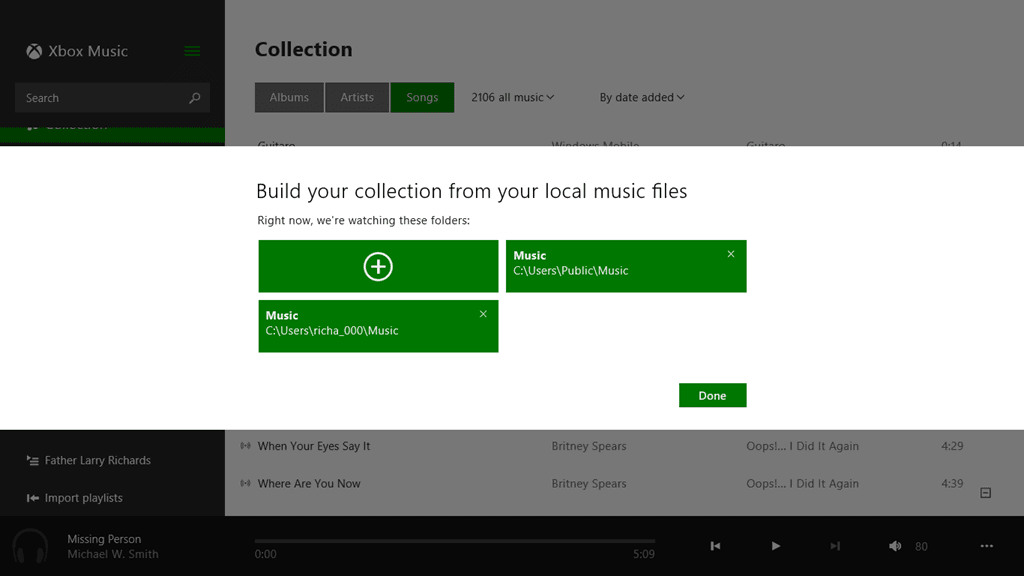Expand the 2106 all music dropdown

click(x=512, y=97)
